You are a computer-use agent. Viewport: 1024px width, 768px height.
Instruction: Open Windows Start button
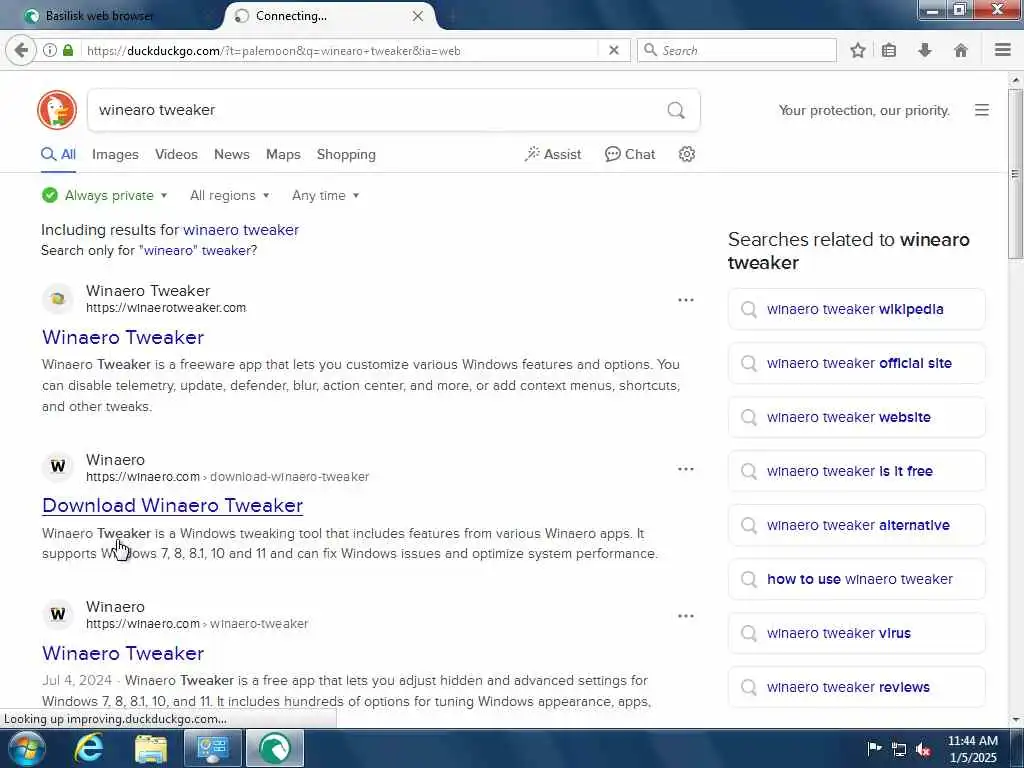(27, 748)
